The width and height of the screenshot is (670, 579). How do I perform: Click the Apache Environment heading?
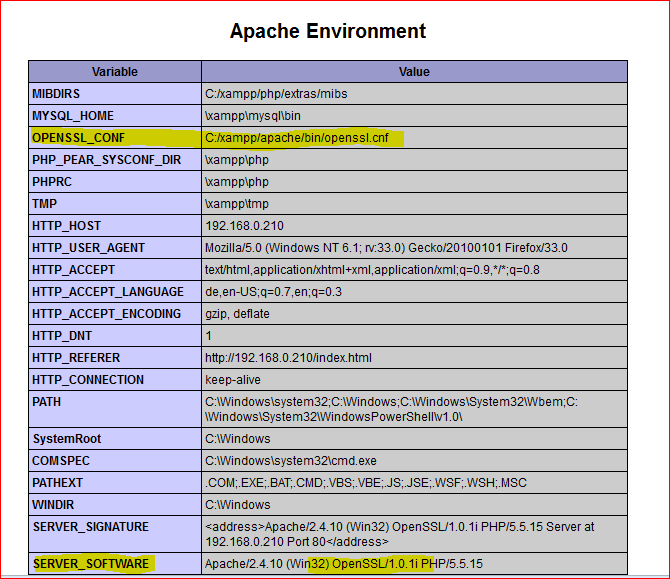click(x=328, y=31)
